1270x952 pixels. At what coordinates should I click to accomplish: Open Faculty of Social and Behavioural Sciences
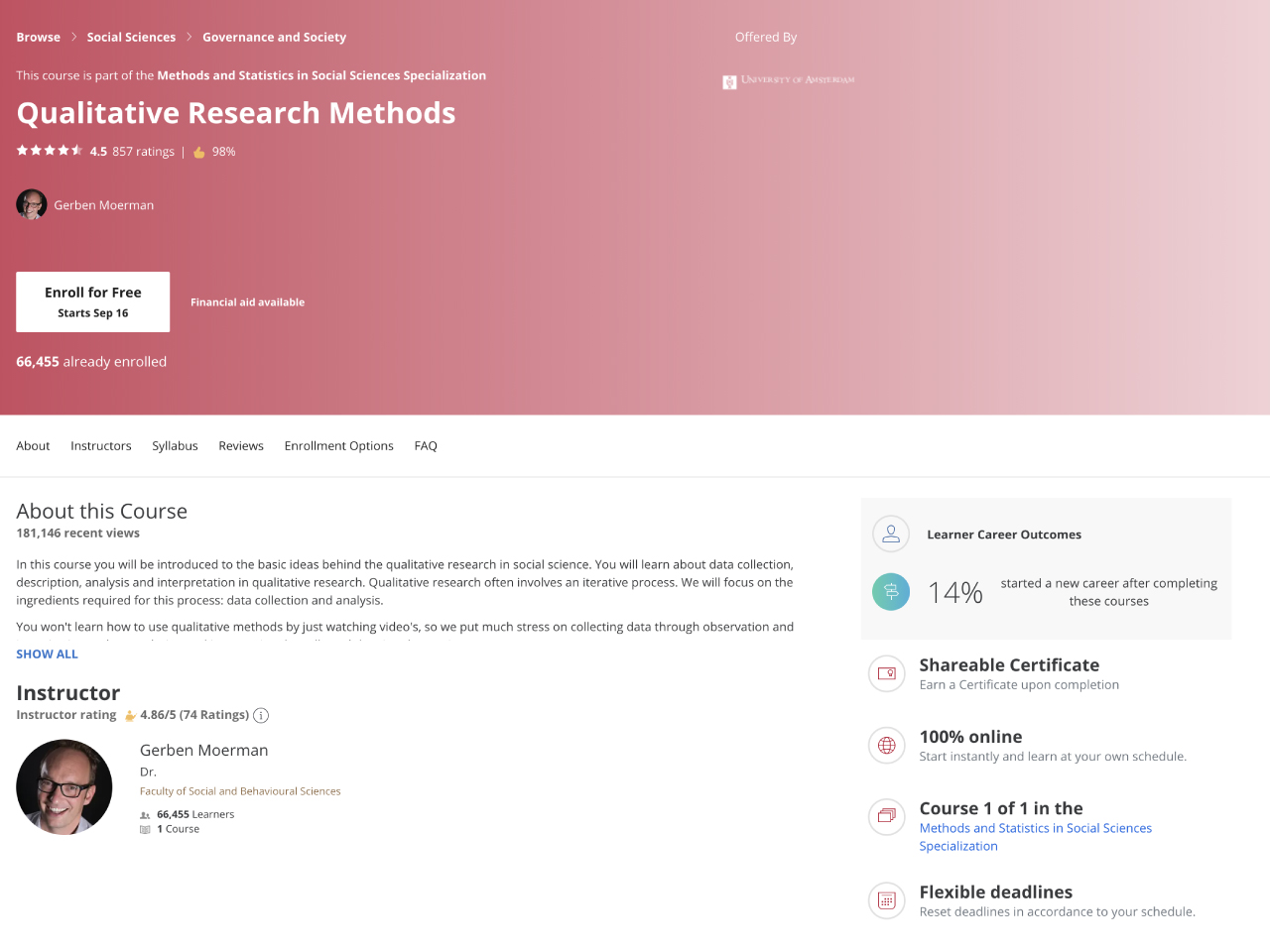[x=240, y=791]
